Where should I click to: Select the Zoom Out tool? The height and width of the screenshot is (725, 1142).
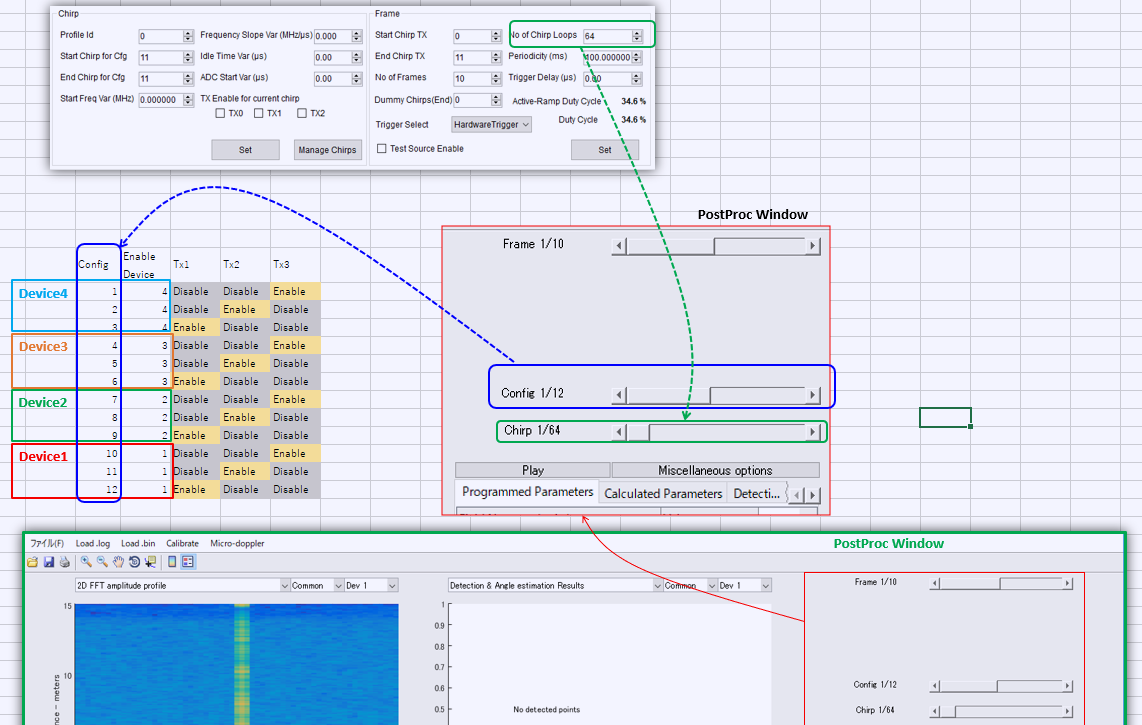pyautogui.click(x=101, y=562)
